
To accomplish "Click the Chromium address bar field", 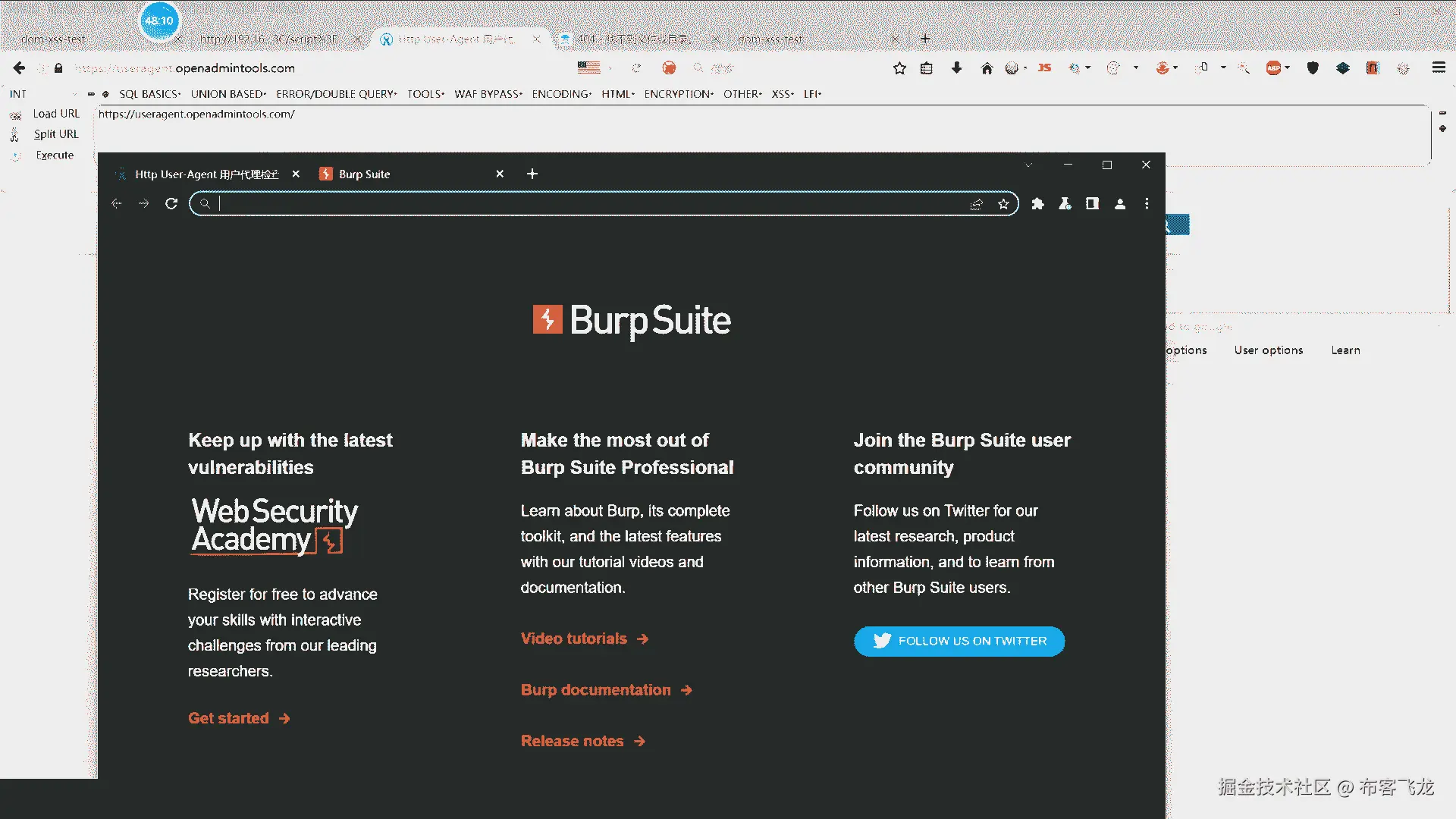I will (591, 204).
